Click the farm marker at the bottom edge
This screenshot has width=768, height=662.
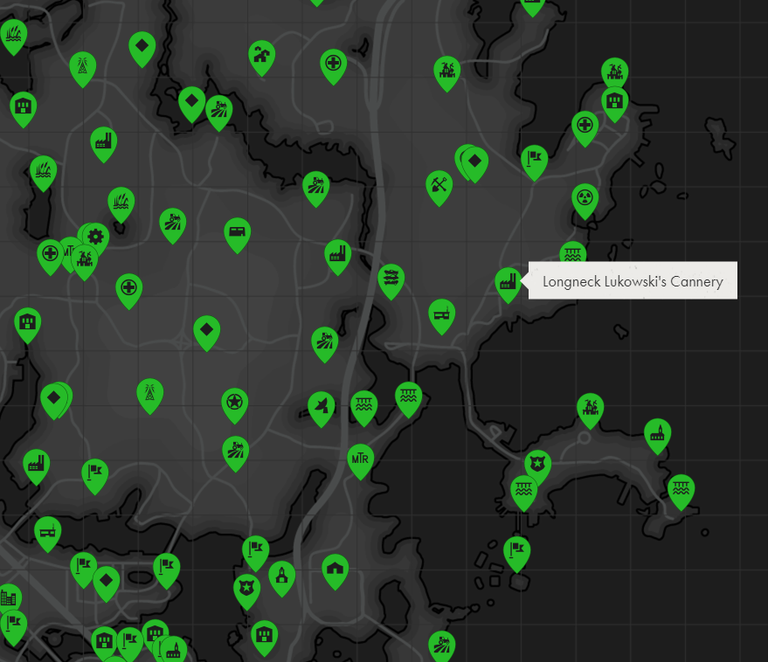tap(441, 645)
